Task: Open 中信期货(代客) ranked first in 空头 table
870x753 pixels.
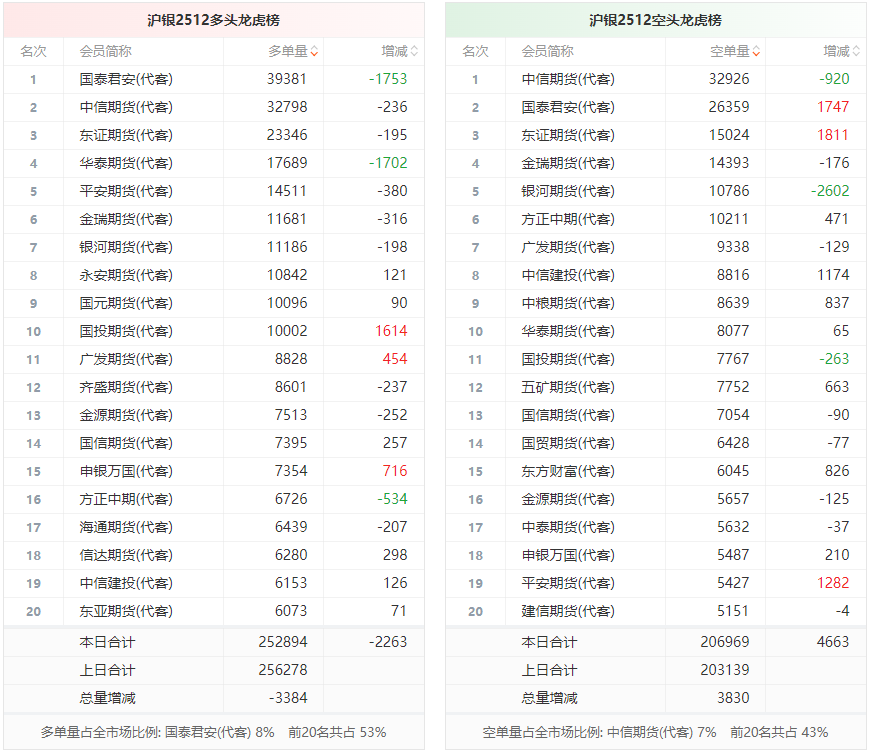Action: (x=568, y=79)
